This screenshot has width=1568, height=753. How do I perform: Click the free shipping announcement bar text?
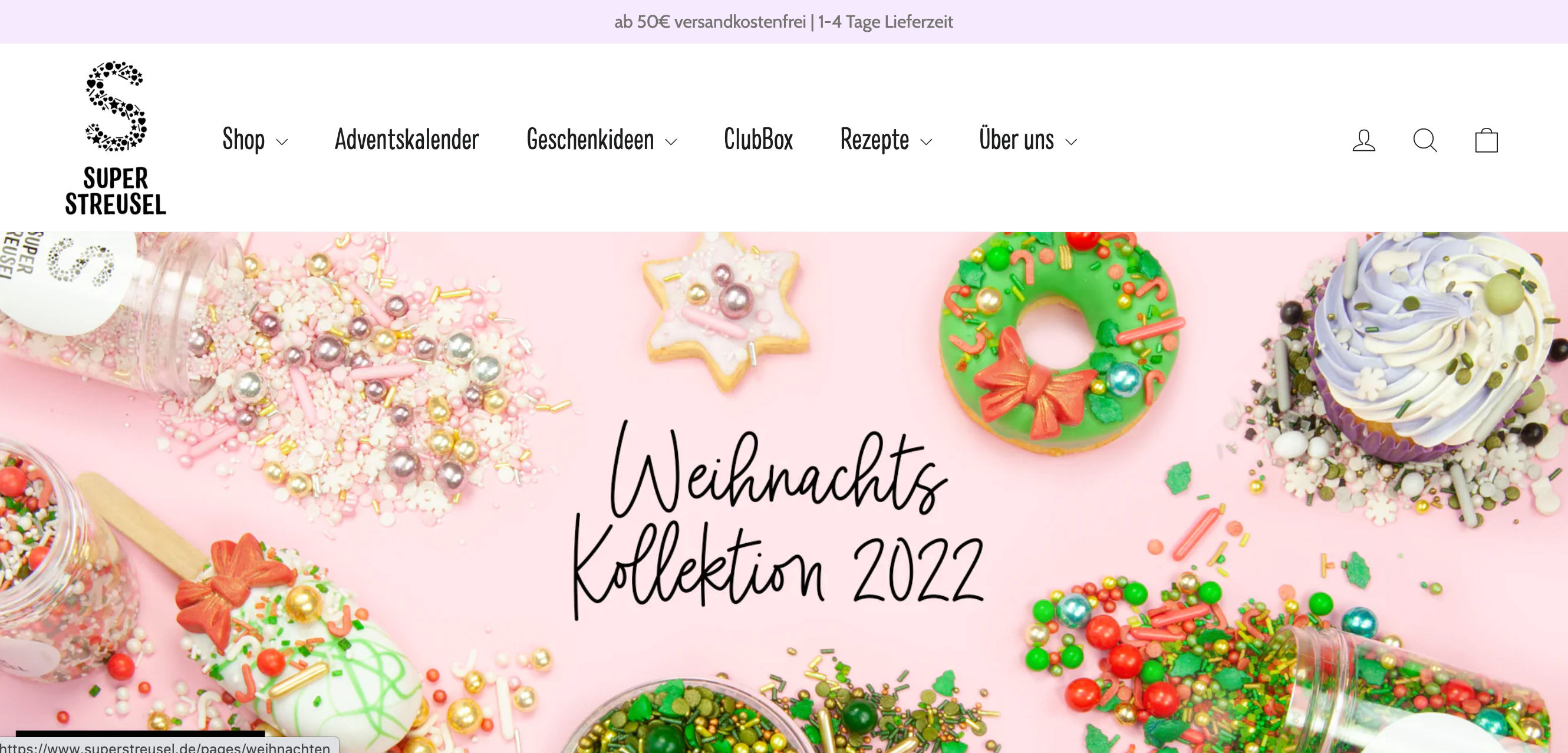(x=783, y=22)
